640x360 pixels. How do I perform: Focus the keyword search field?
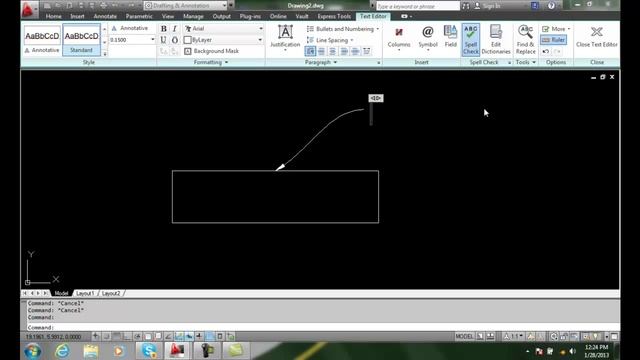(x=418, y=6)
